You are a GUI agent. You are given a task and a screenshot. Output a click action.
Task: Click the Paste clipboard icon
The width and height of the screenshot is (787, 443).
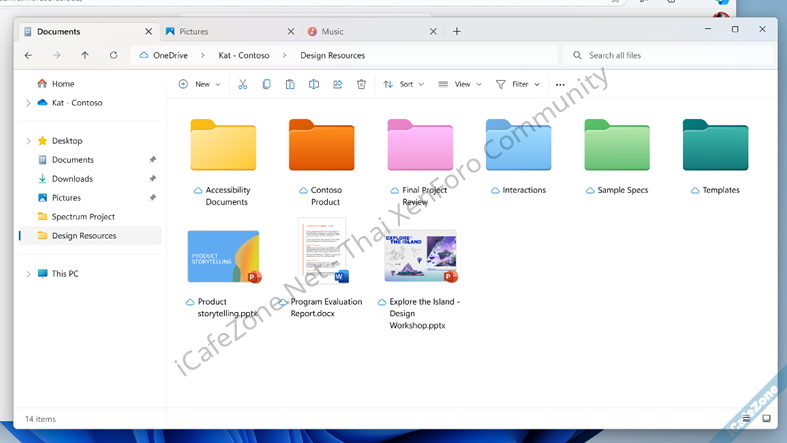290,85
